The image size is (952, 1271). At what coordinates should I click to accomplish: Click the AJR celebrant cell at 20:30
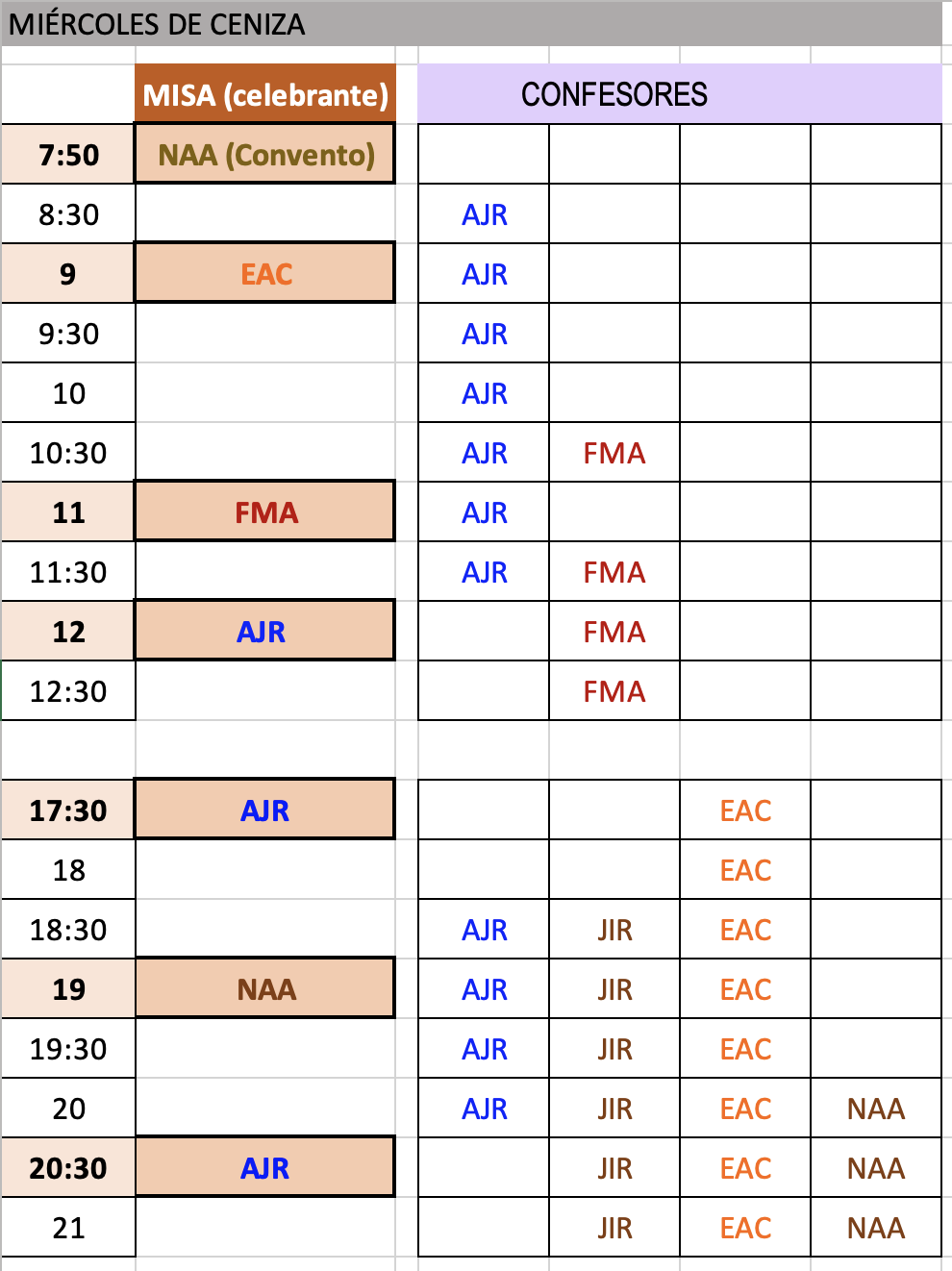pos(264,1168)
